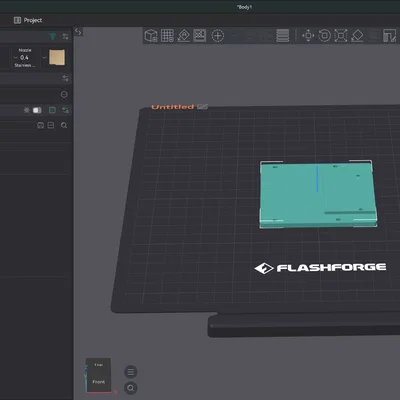Image resolution: width=400 pixels, height=400 pixels.
Task: Open the Project tab
Action: click(x=28, y=20)
